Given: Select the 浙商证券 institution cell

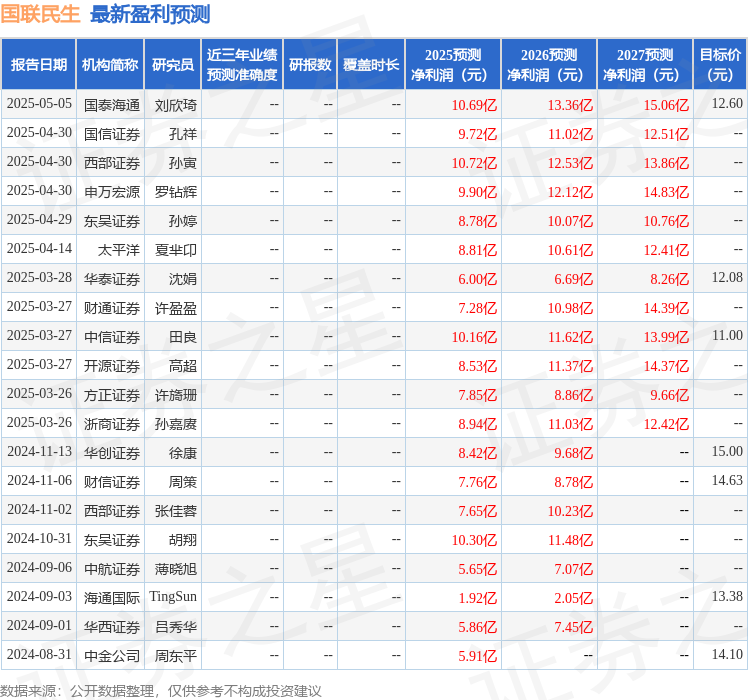Looking at the screenshot, I should 112,424.
